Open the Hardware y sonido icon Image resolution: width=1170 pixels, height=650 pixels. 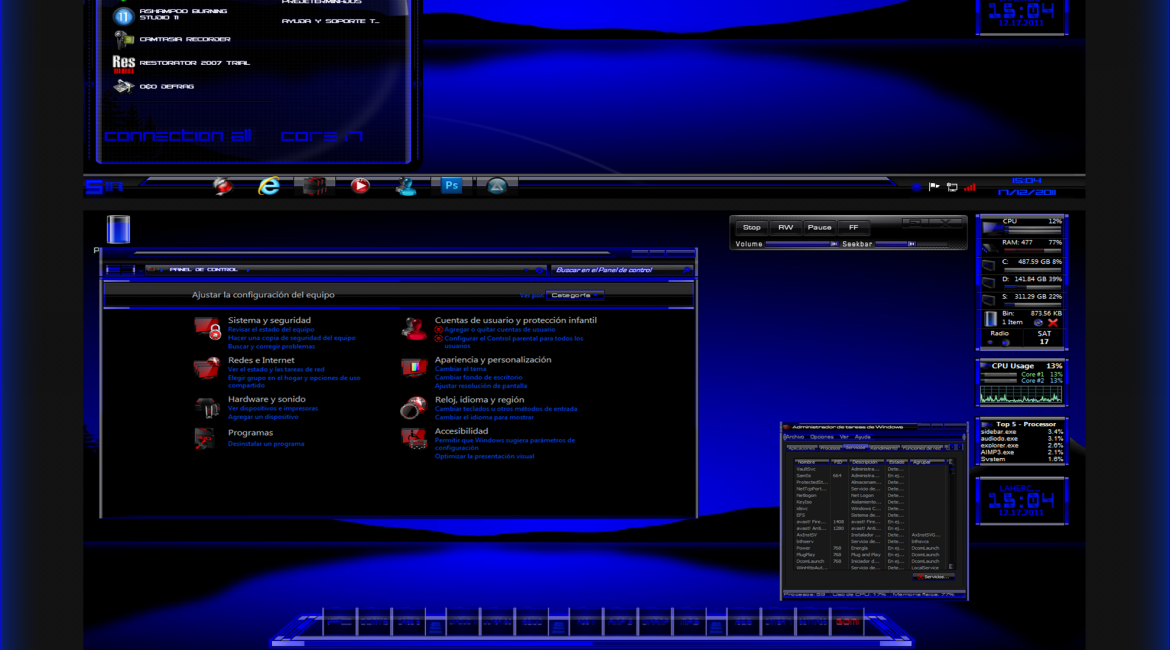207,407
